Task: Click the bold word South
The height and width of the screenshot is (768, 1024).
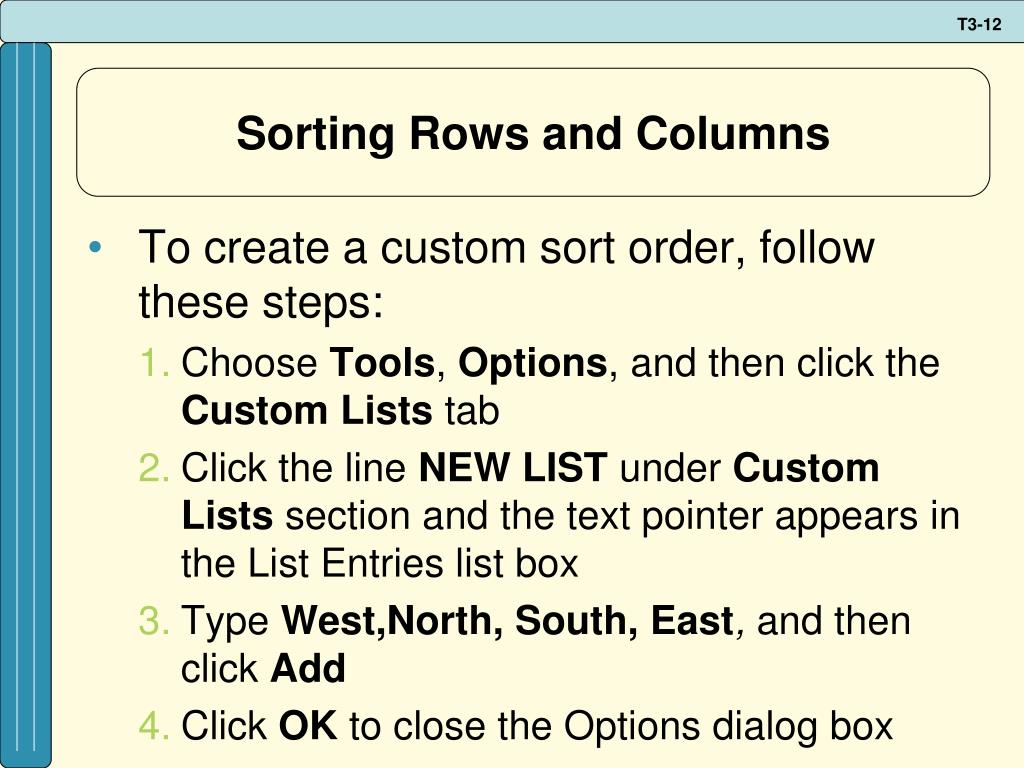Action: (x=576, y=621)
